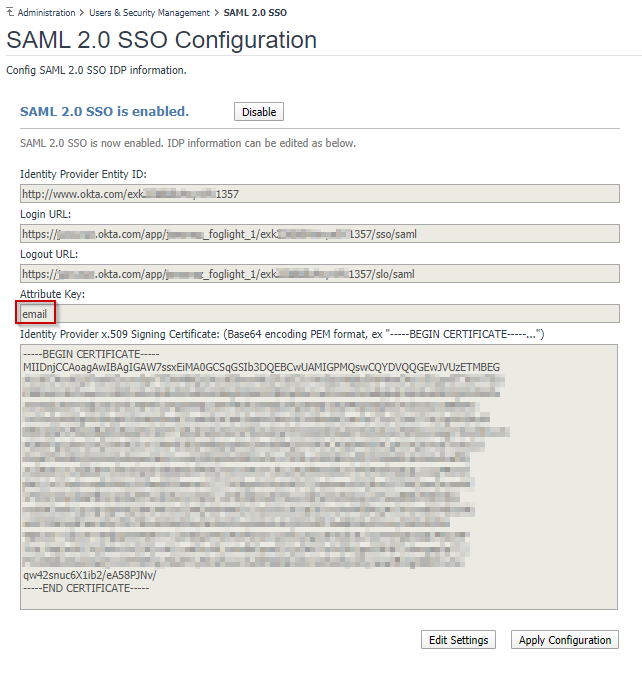
Task: Click the Apply Configuration button
Action: [x=565, y=640]
